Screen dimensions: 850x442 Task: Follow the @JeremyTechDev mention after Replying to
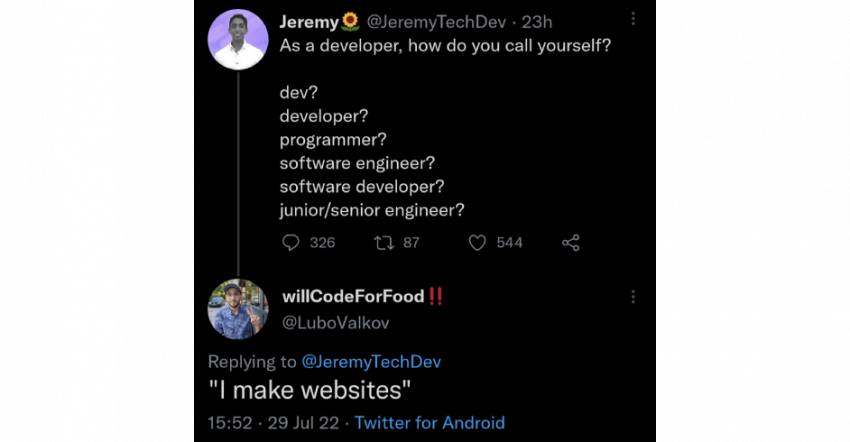click(x=371, y=361)
